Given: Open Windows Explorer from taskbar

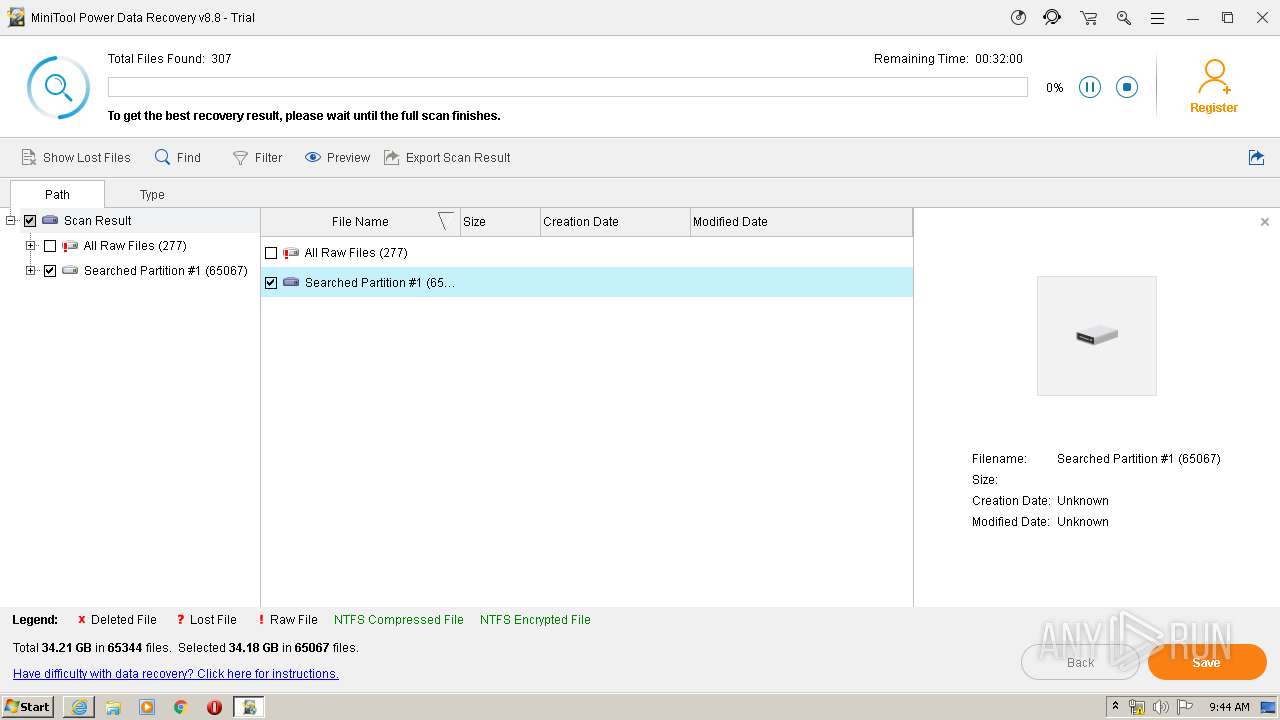Looking at the screenshot, I should 113,707.
